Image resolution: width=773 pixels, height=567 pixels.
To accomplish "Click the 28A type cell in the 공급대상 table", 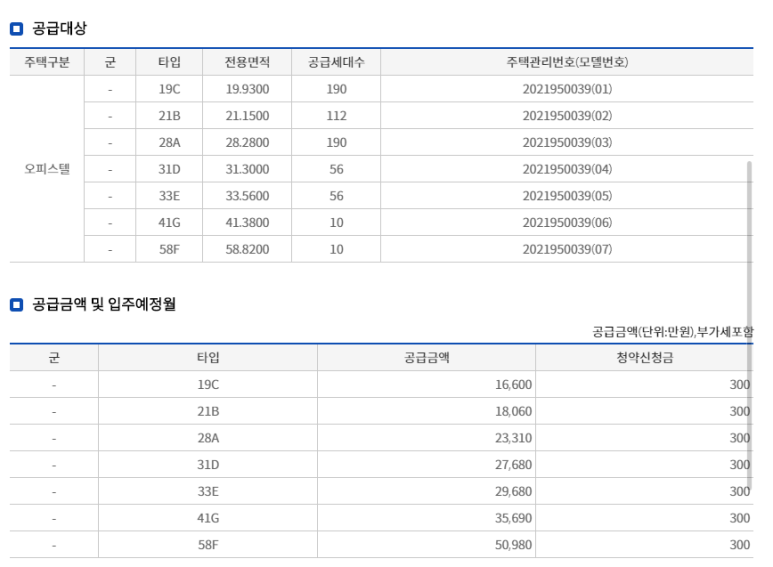I will click(169, 142).
